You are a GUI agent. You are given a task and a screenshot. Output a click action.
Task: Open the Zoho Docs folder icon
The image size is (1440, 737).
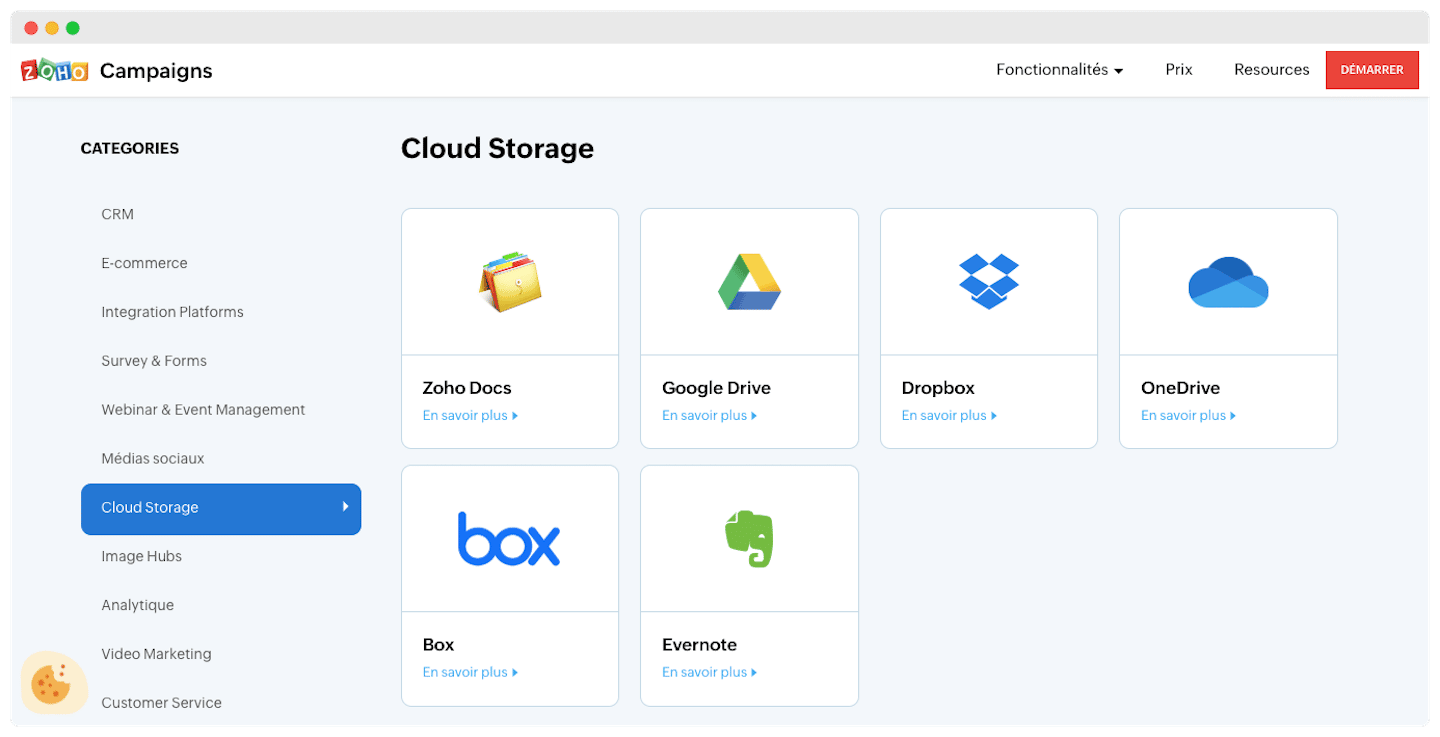510,281
